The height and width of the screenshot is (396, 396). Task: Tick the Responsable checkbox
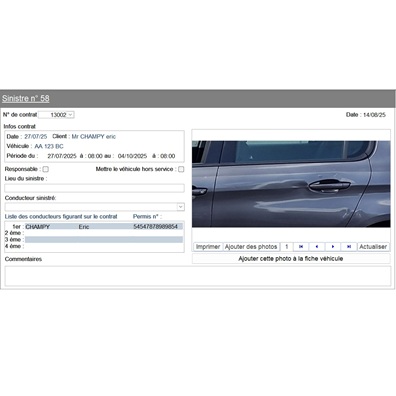46,169
